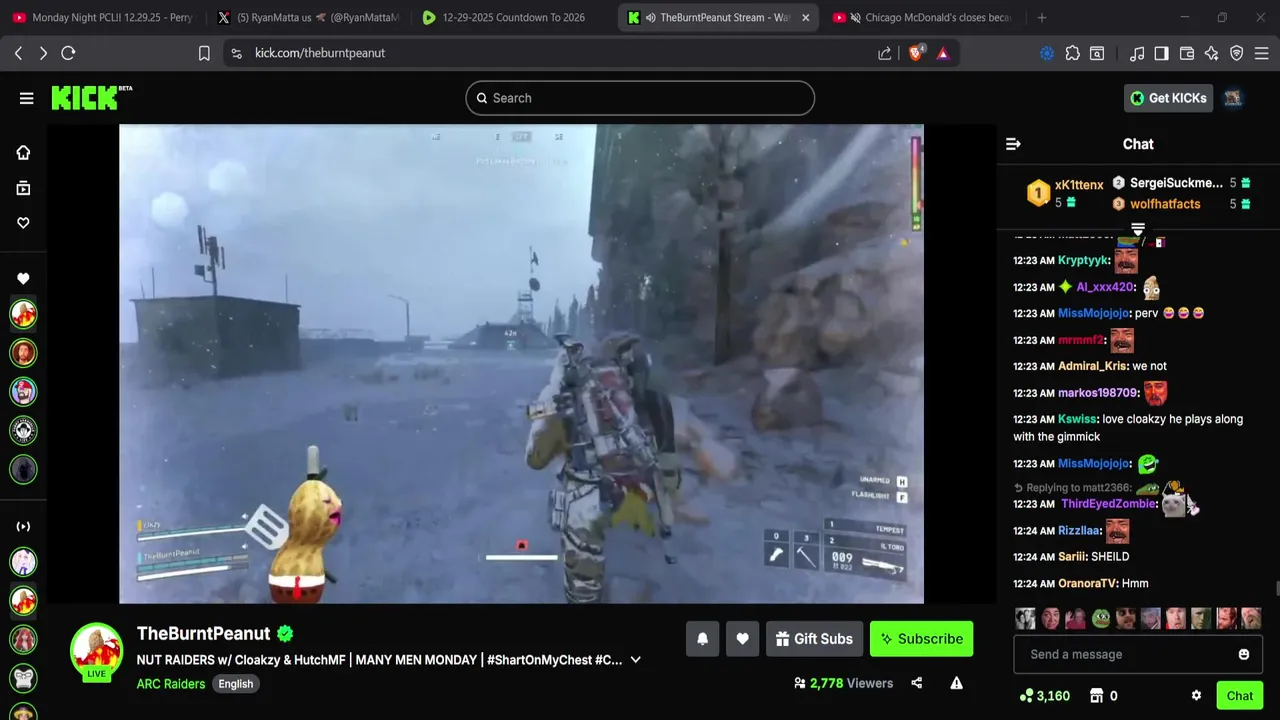Screen dimensions: 1280x720
Task: Open the user profile avatar in header
Action: click(1233, 98)
